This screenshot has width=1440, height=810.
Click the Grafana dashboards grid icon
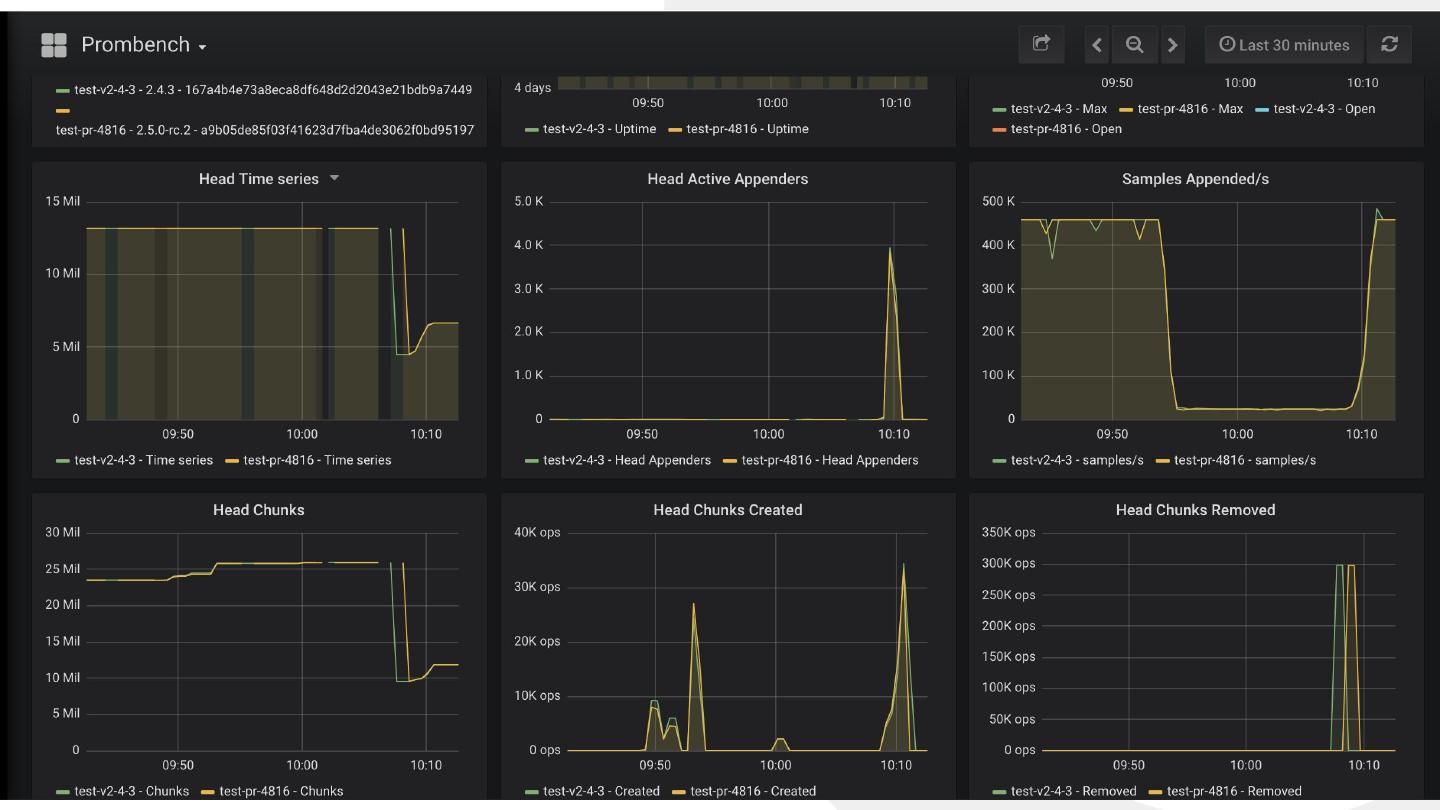(54, 45)
